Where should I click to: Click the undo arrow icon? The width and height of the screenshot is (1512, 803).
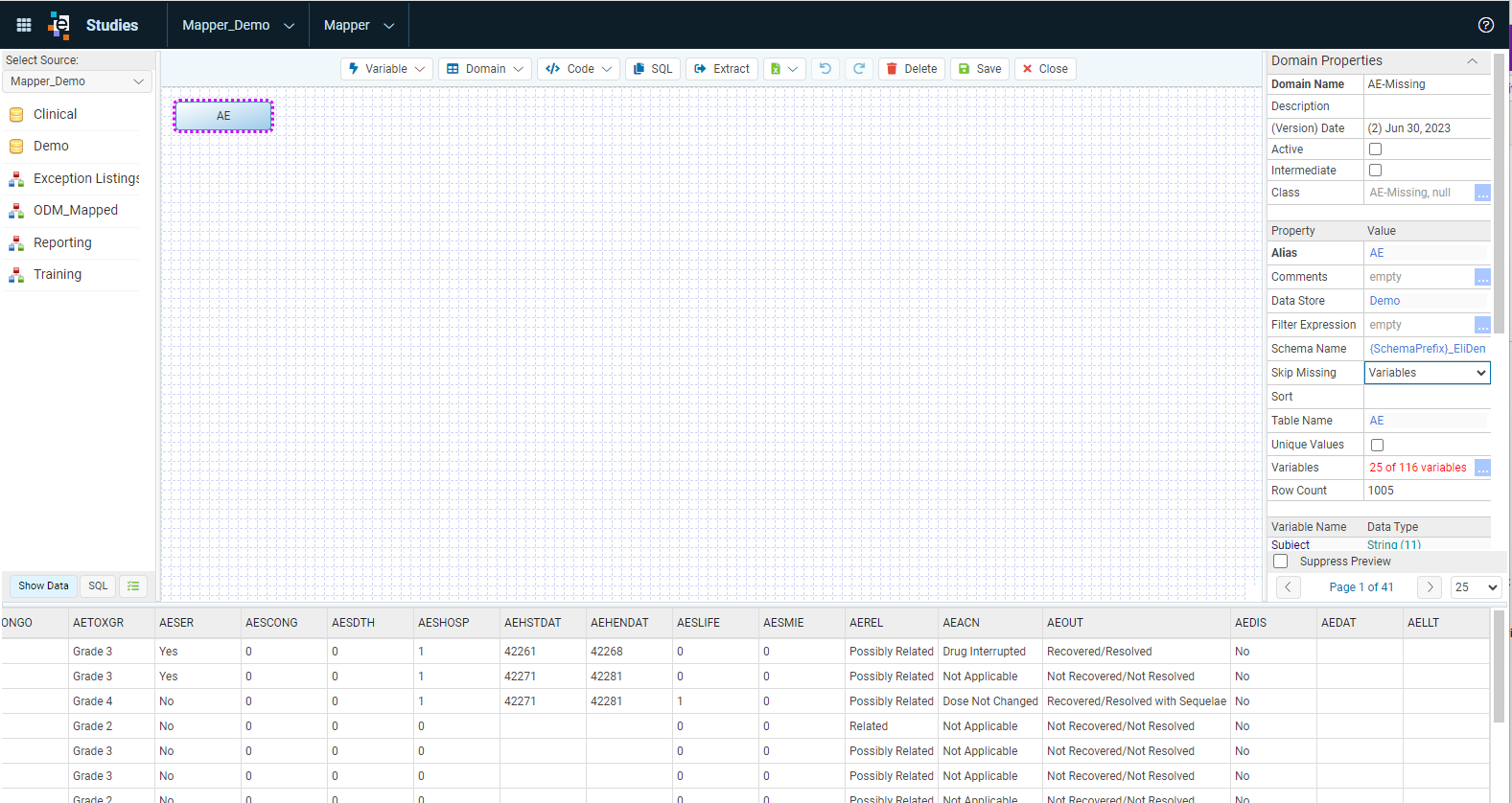click(x=826, y=69)
